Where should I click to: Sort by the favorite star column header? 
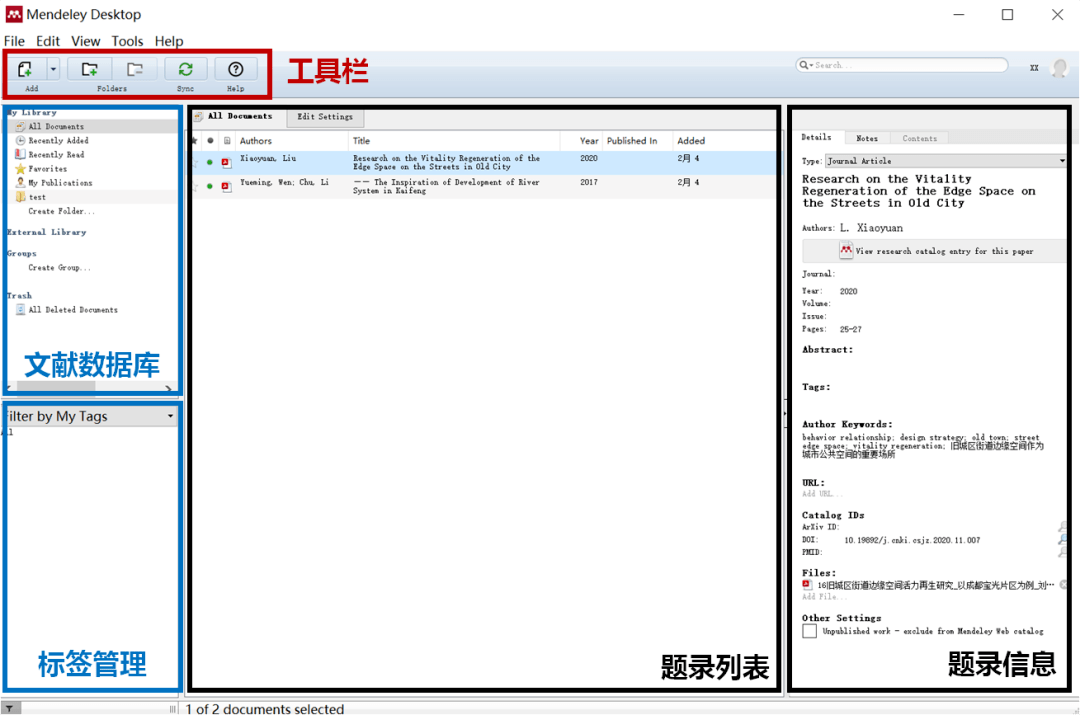[195, 141]
